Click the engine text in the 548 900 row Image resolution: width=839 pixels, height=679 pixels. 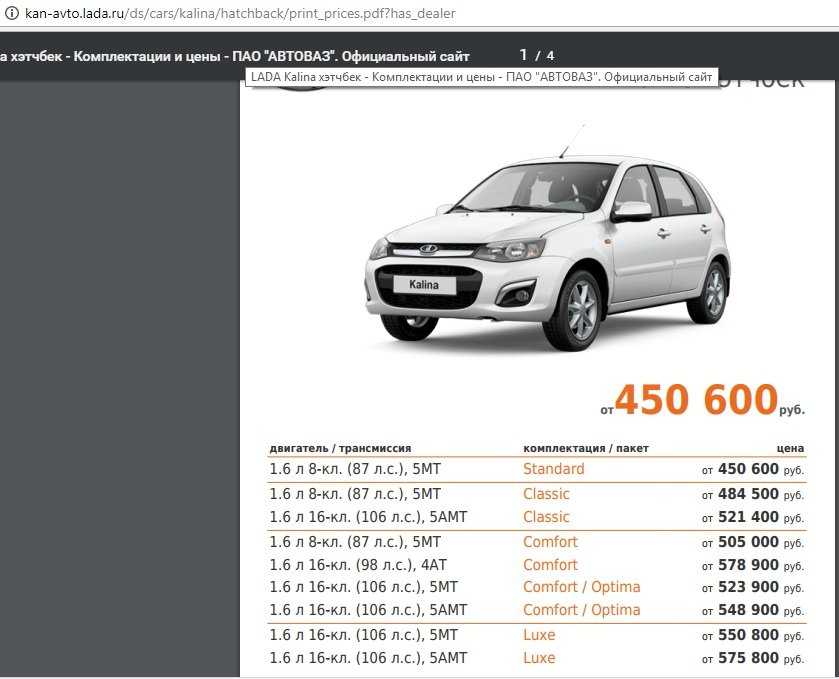coord(368,611)
